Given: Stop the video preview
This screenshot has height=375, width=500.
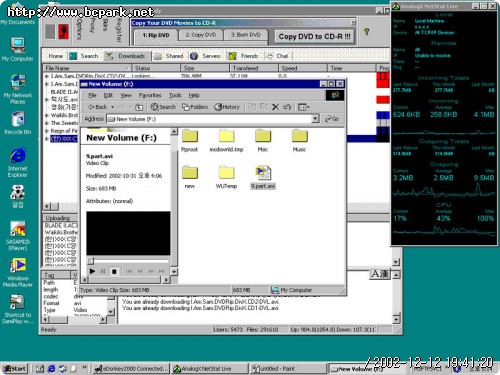Looking at the screenshot, I should pos(114,271).
